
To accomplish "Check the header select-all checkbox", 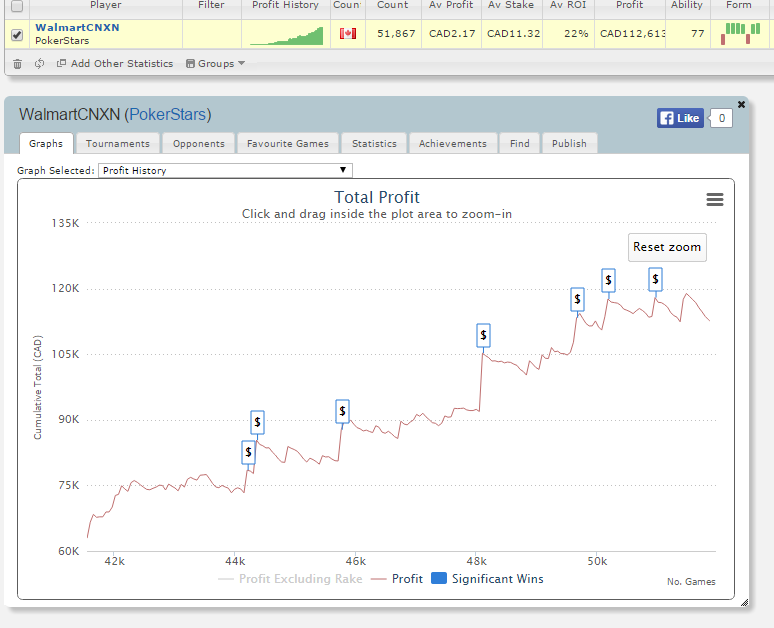I will tap(17, 6).
